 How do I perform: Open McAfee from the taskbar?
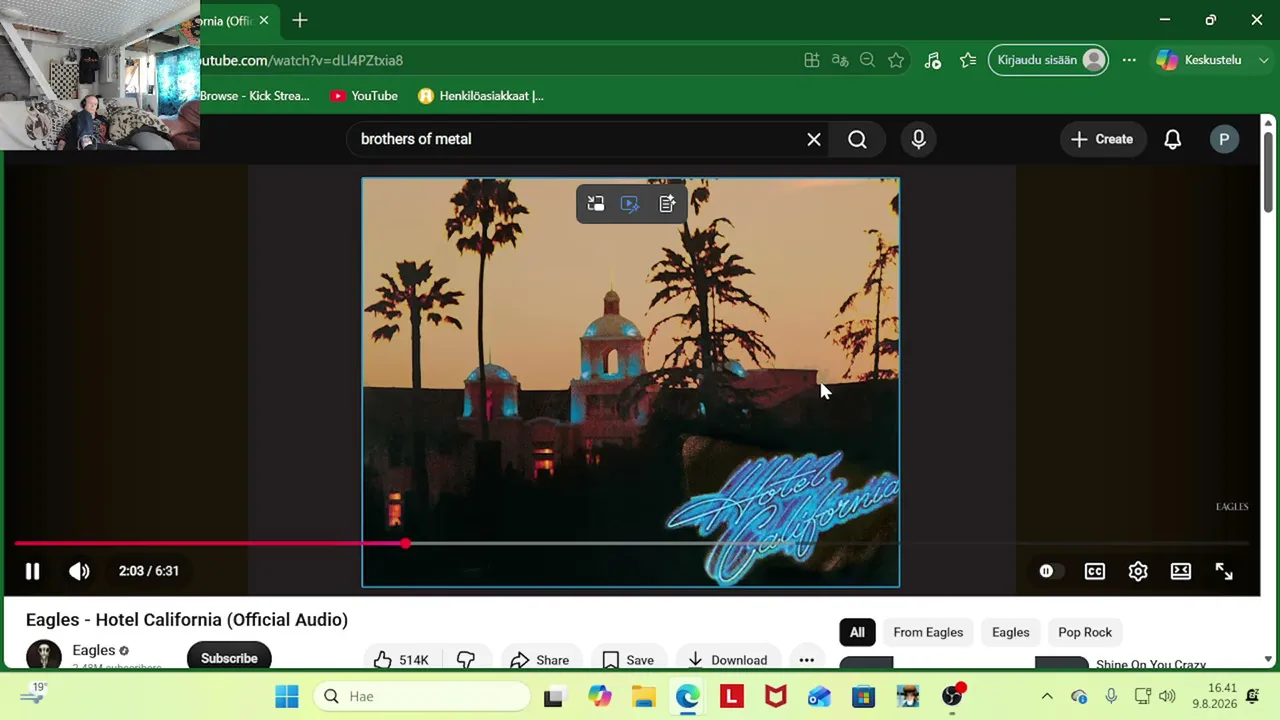776,696
